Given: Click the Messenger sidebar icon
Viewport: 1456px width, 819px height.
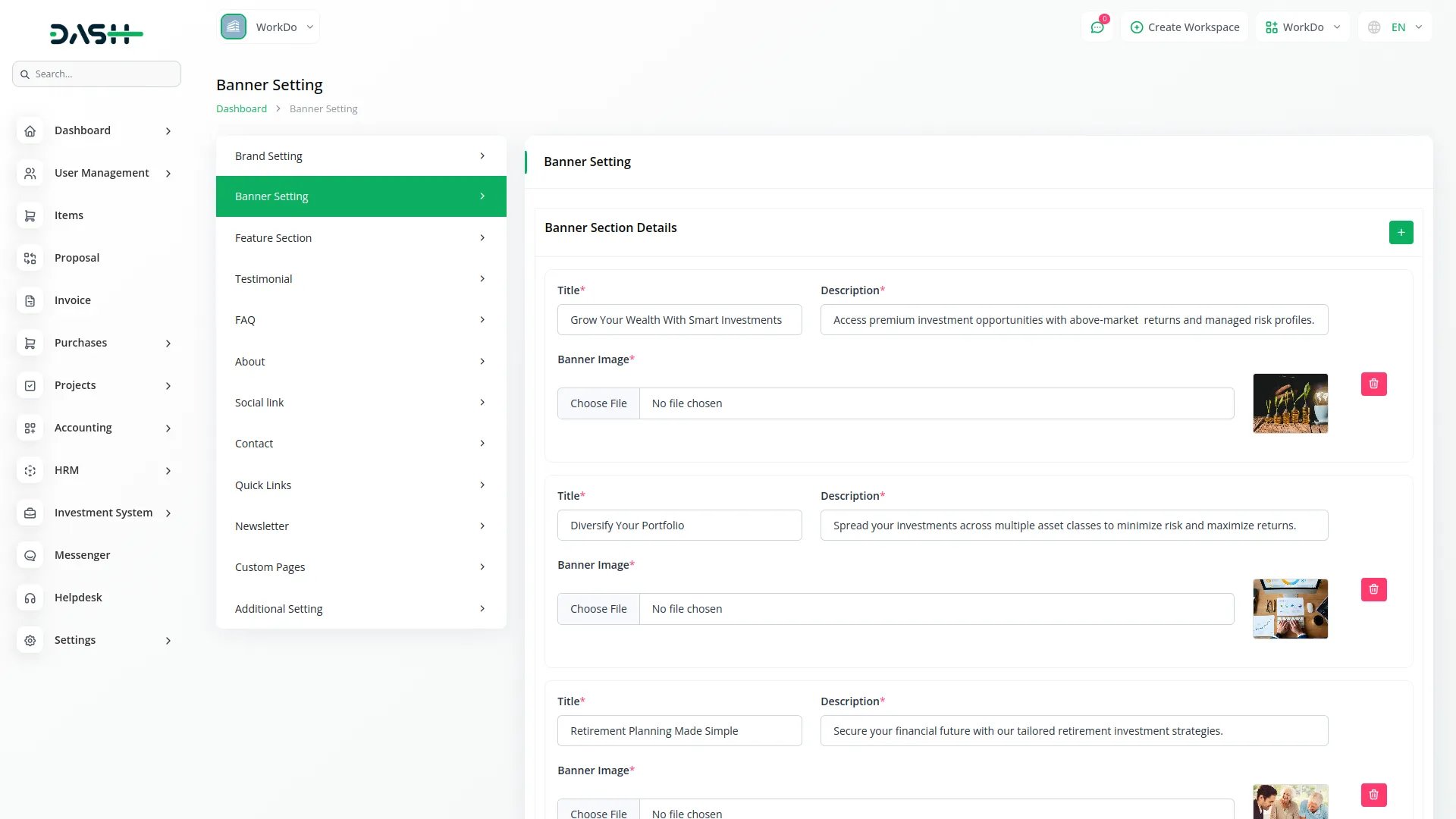Looking at the screenshot, I should click(30, 556).
